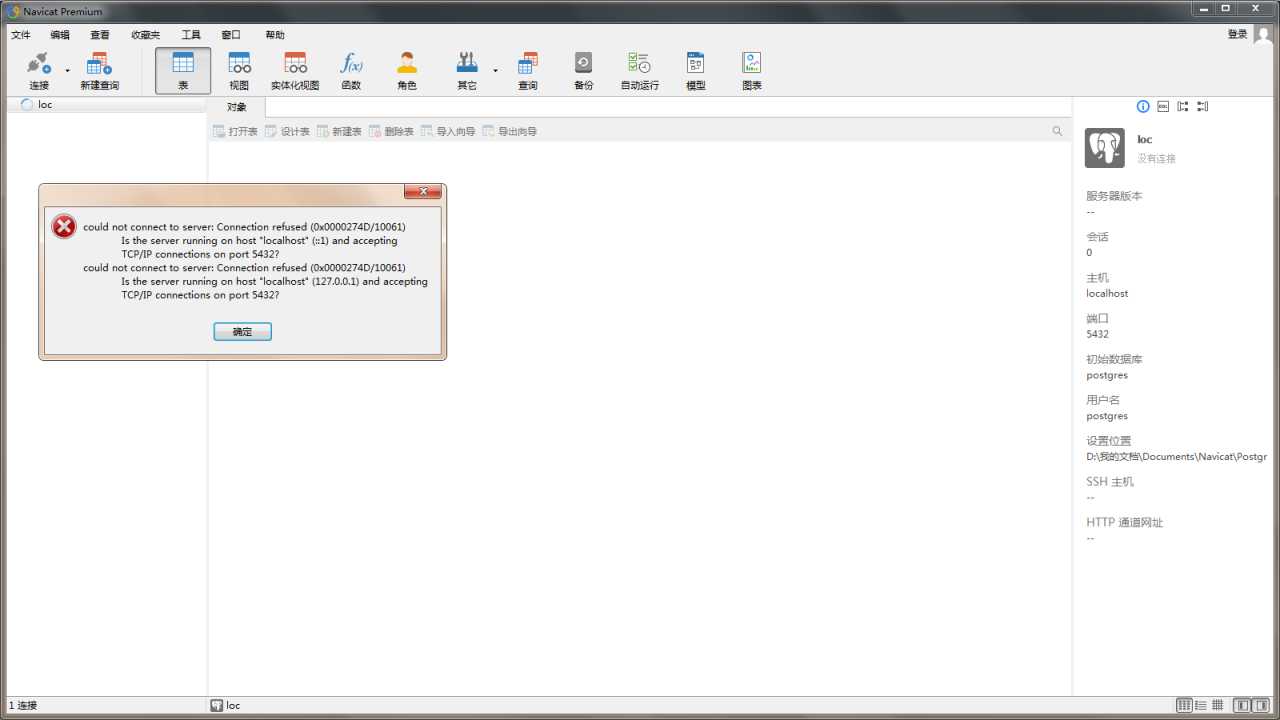Image resolution: width=1280 pixels, height=720 pixels.
Task: Open the 帮助 menu
Action: coord(275,35)
